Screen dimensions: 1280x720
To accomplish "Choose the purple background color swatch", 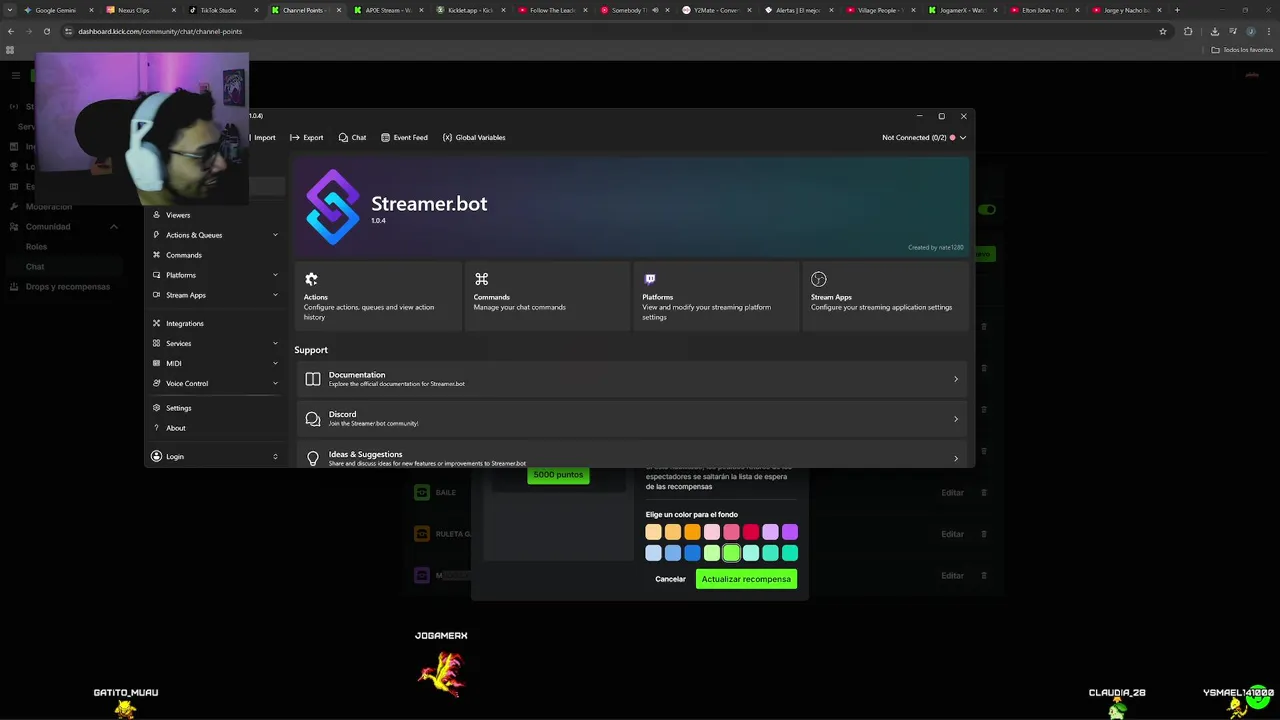I will click(790, 532).
